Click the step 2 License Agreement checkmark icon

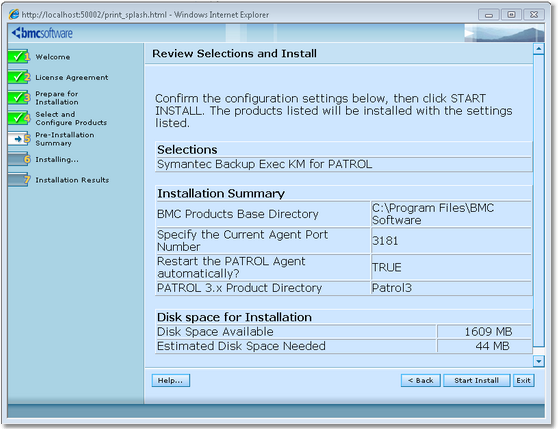(x=19, y=77)
